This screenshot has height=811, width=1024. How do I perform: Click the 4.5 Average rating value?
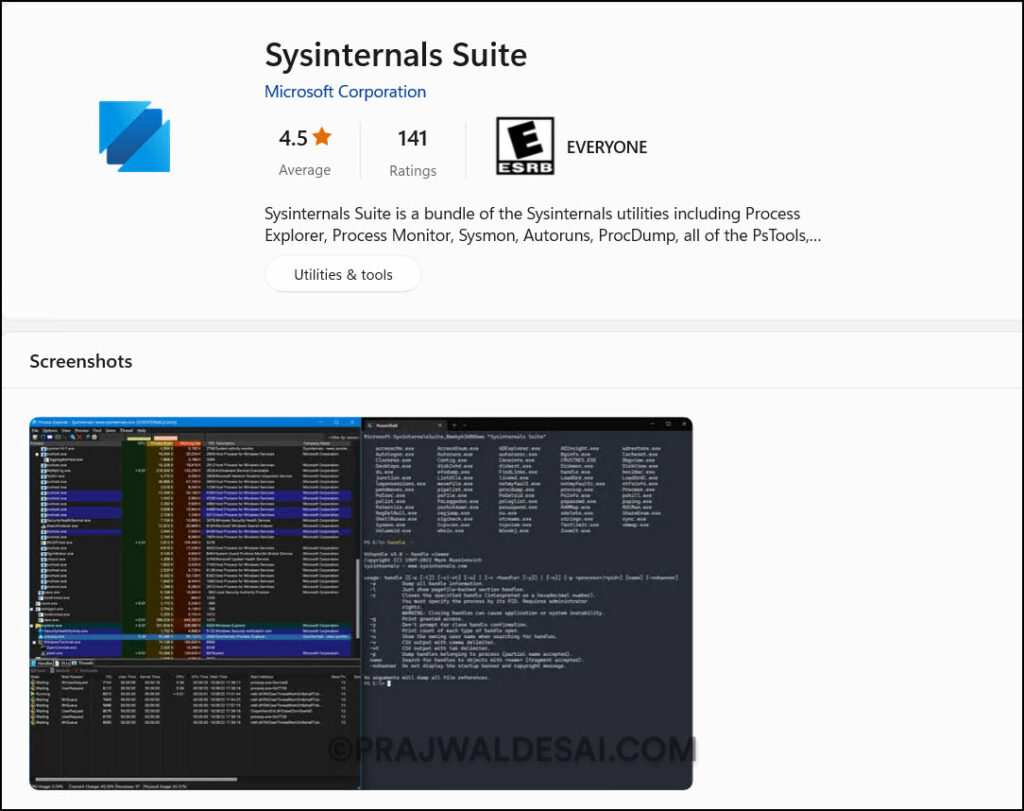point(293,138)
